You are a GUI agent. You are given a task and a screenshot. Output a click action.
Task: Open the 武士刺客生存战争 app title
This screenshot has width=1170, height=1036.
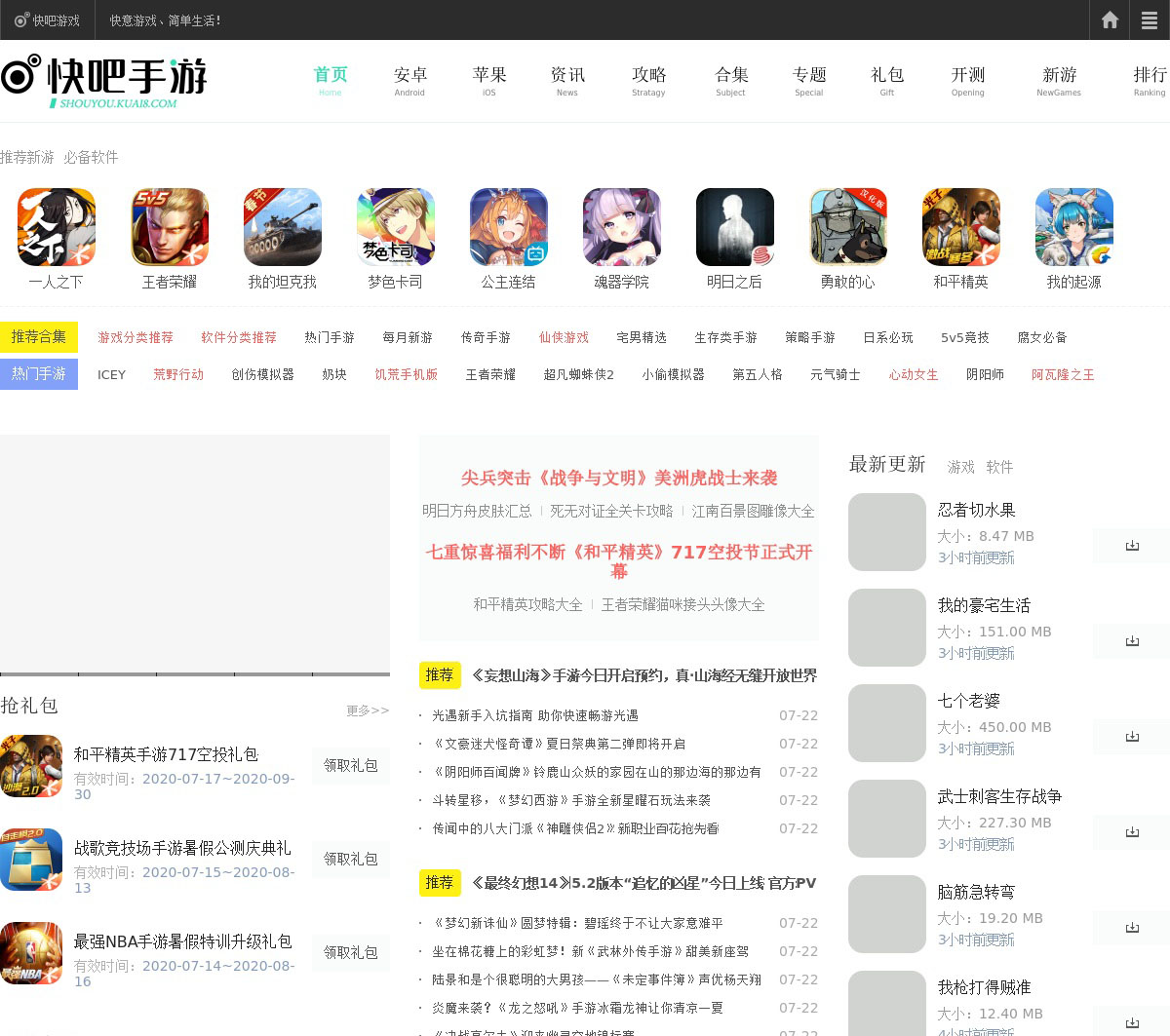coord(999,796)
